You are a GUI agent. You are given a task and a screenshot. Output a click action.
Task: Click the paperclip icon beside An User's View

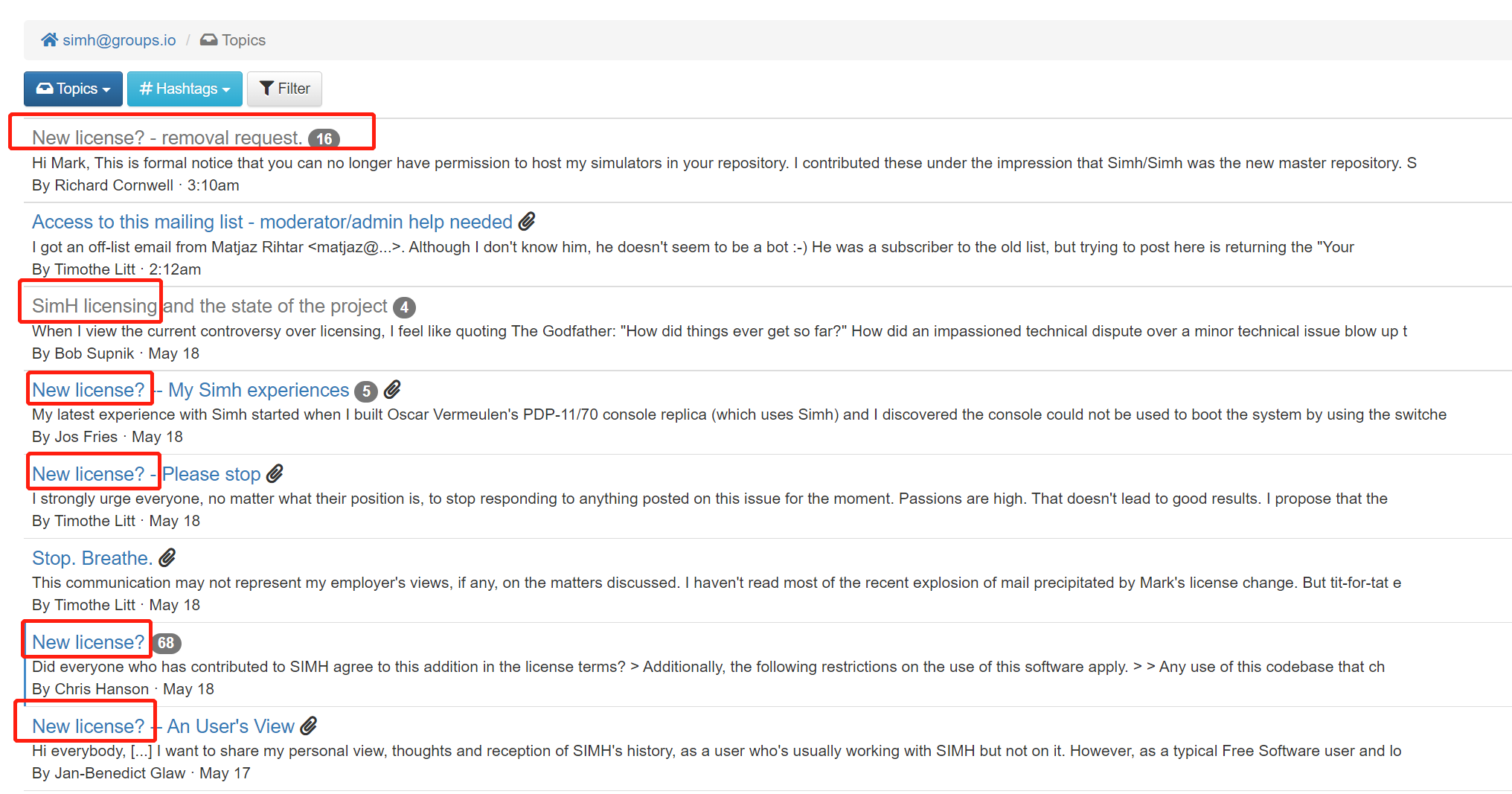click(x=309, y=726)
